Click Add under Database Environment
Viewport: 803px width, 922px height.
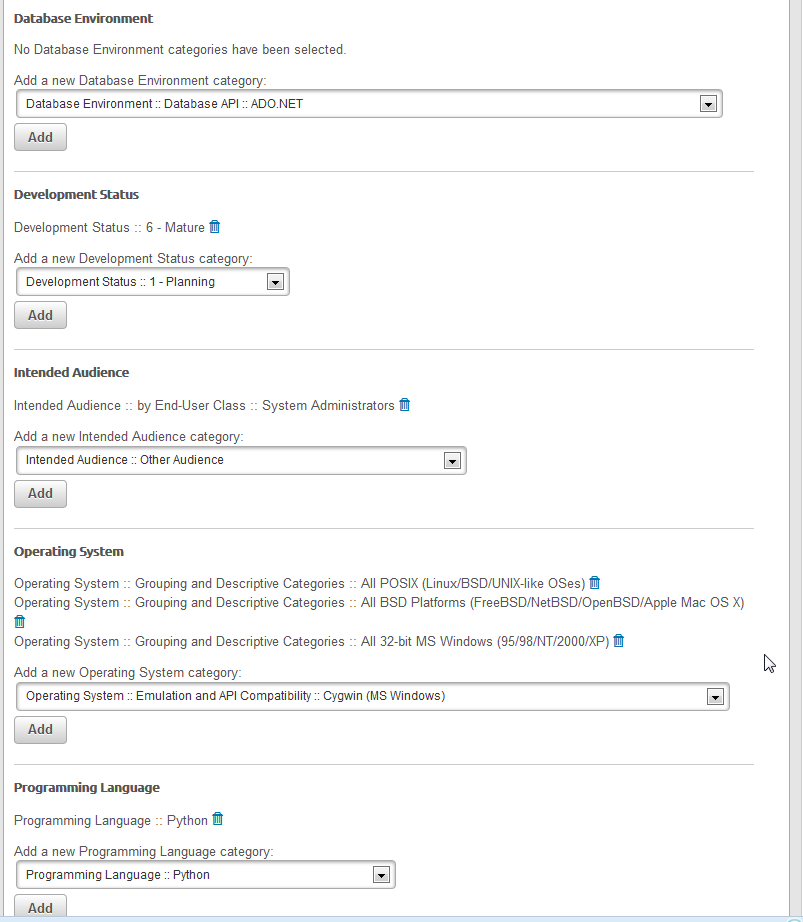pos(40,137)
